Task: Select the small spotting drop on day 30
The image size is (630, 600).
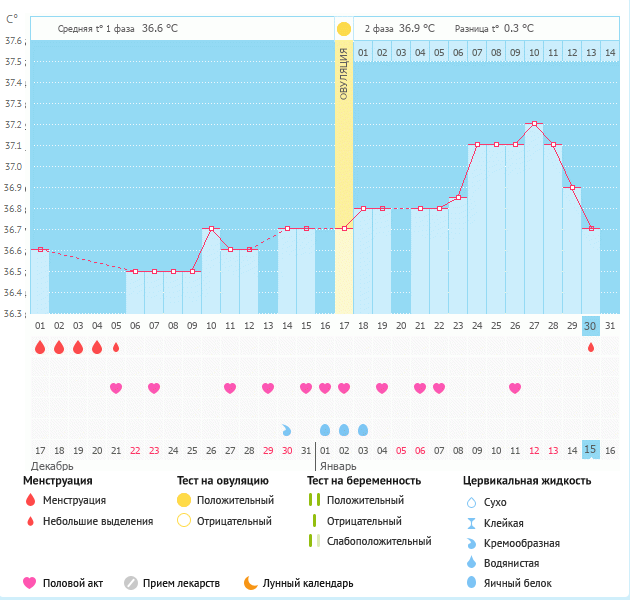Action: pos(591,347)
